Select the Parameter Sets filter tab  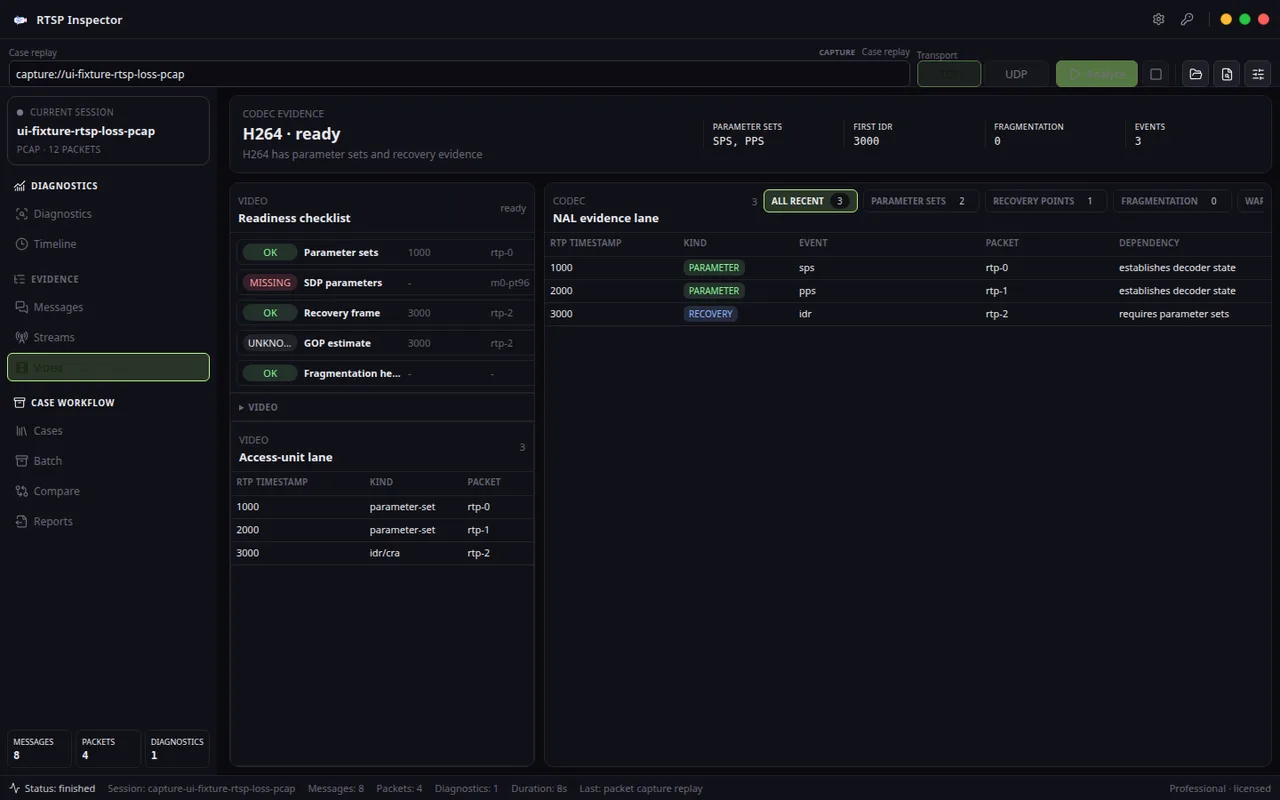(x=920, y=201)
